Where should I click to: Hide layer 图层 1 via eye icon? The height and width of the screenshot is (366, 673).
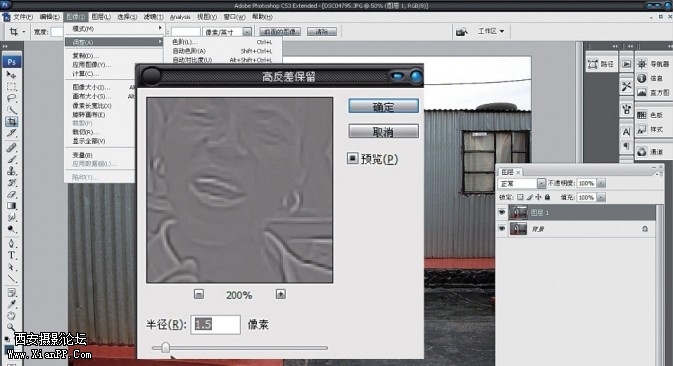coord(502,212)
